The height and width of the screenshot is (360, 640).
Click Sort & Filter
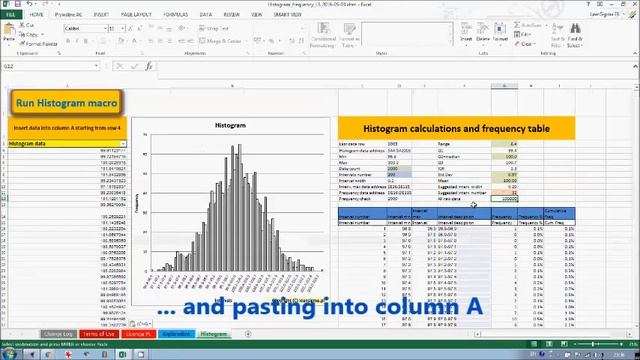[558, 35]
